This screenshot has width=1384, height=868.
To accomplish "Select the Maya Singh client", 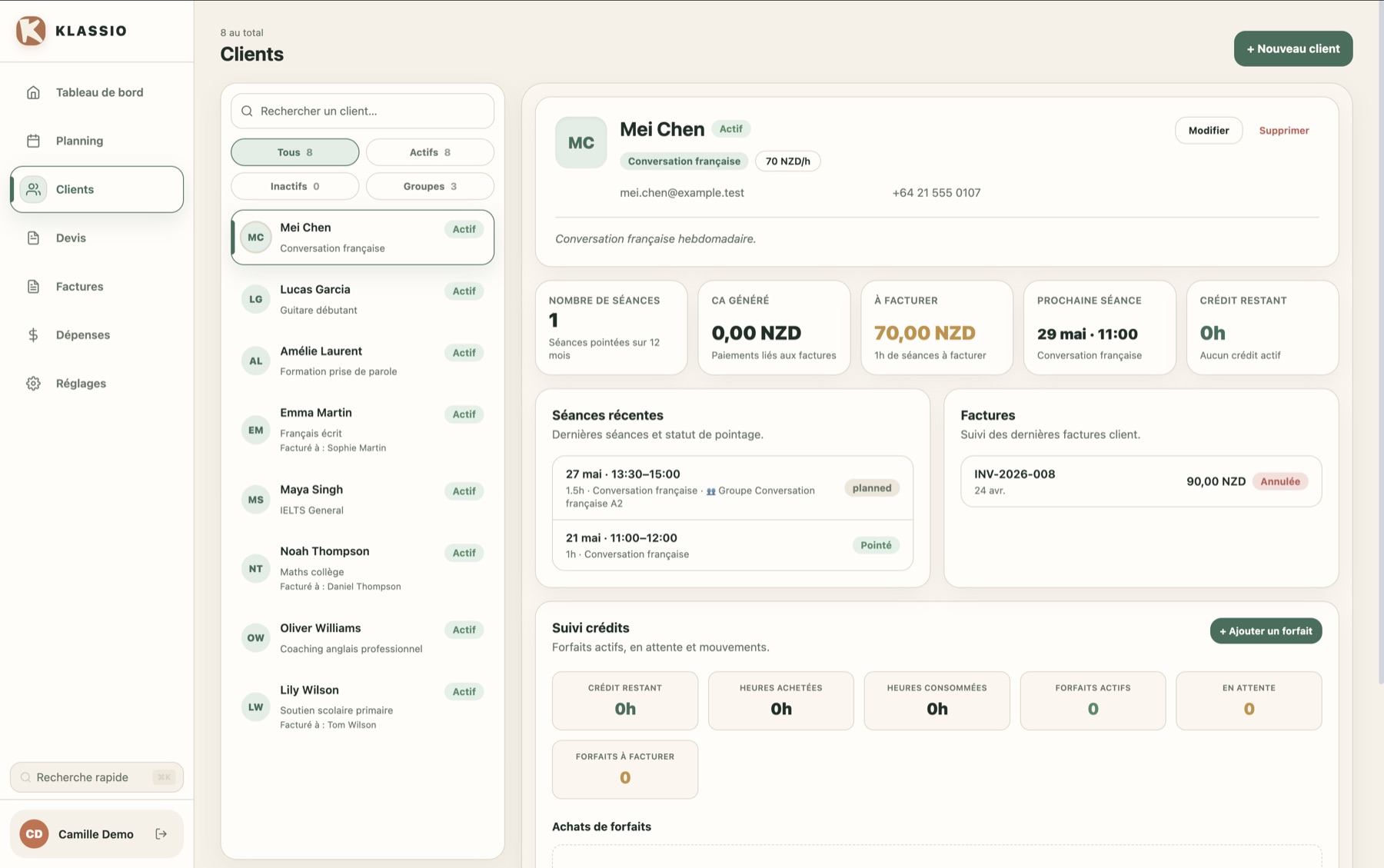I will point(362,499).
